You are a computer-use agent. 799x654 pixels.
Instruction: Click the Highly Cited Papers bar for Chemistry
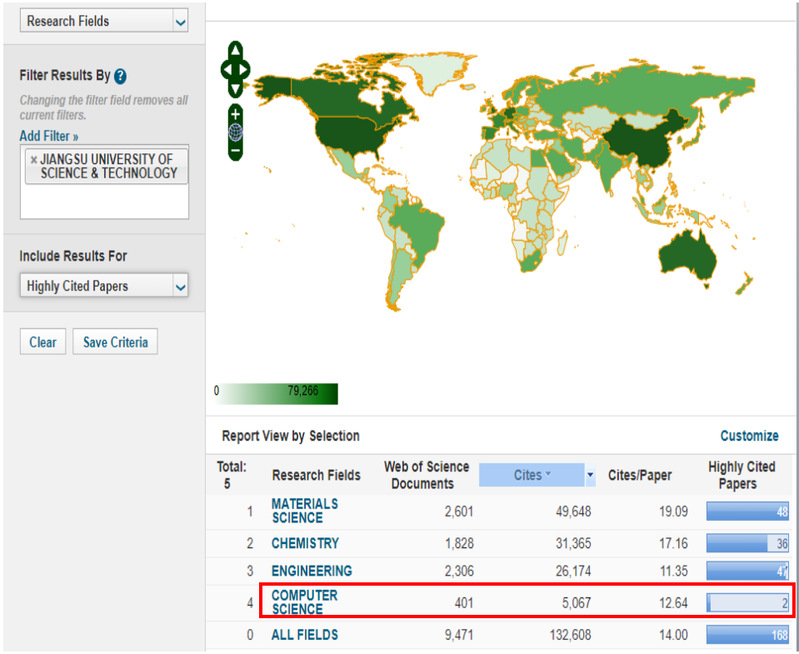[x=748, y=544]
